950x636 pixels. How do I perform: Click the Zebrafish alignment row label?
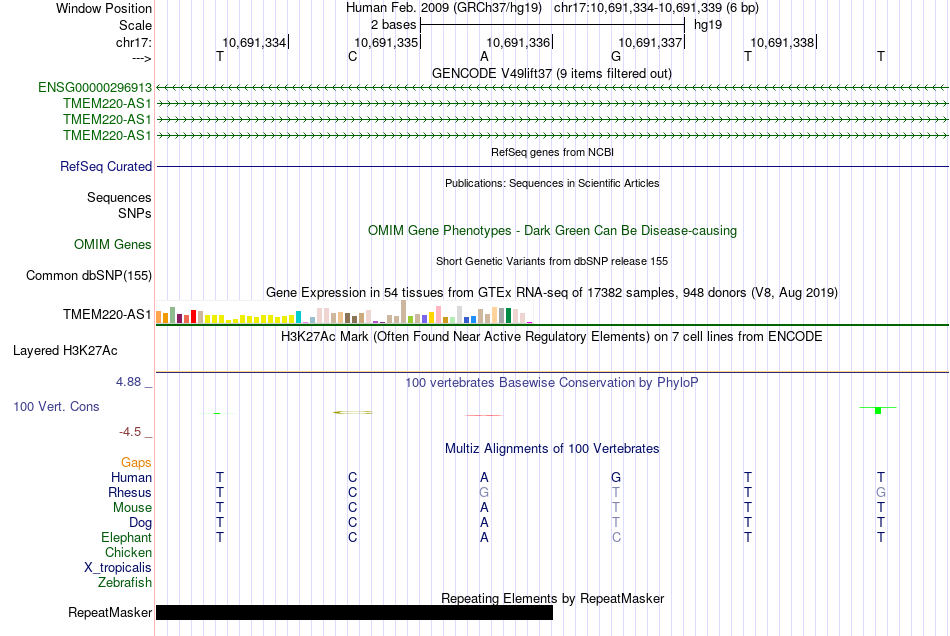tap(125, 582)
